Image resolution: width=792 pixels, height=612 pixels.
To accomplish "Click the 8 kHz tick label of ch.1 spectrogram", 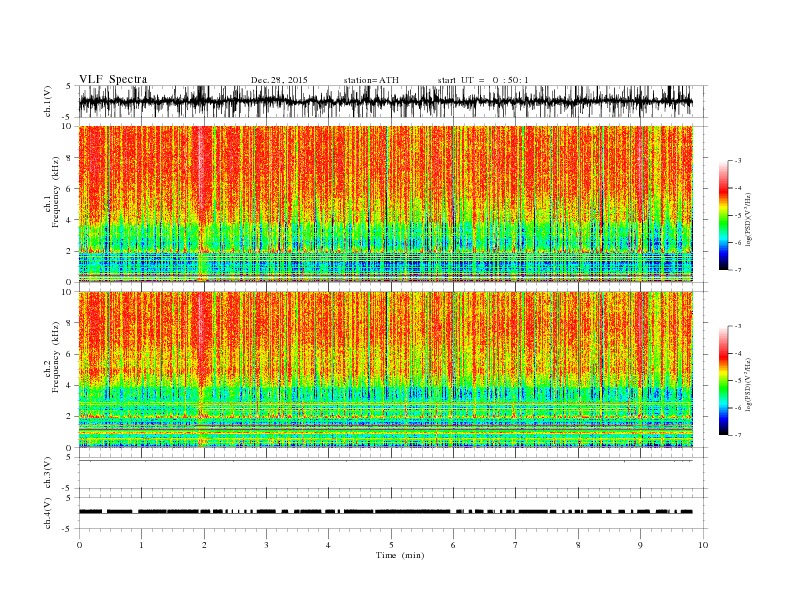I will (70, 158).
